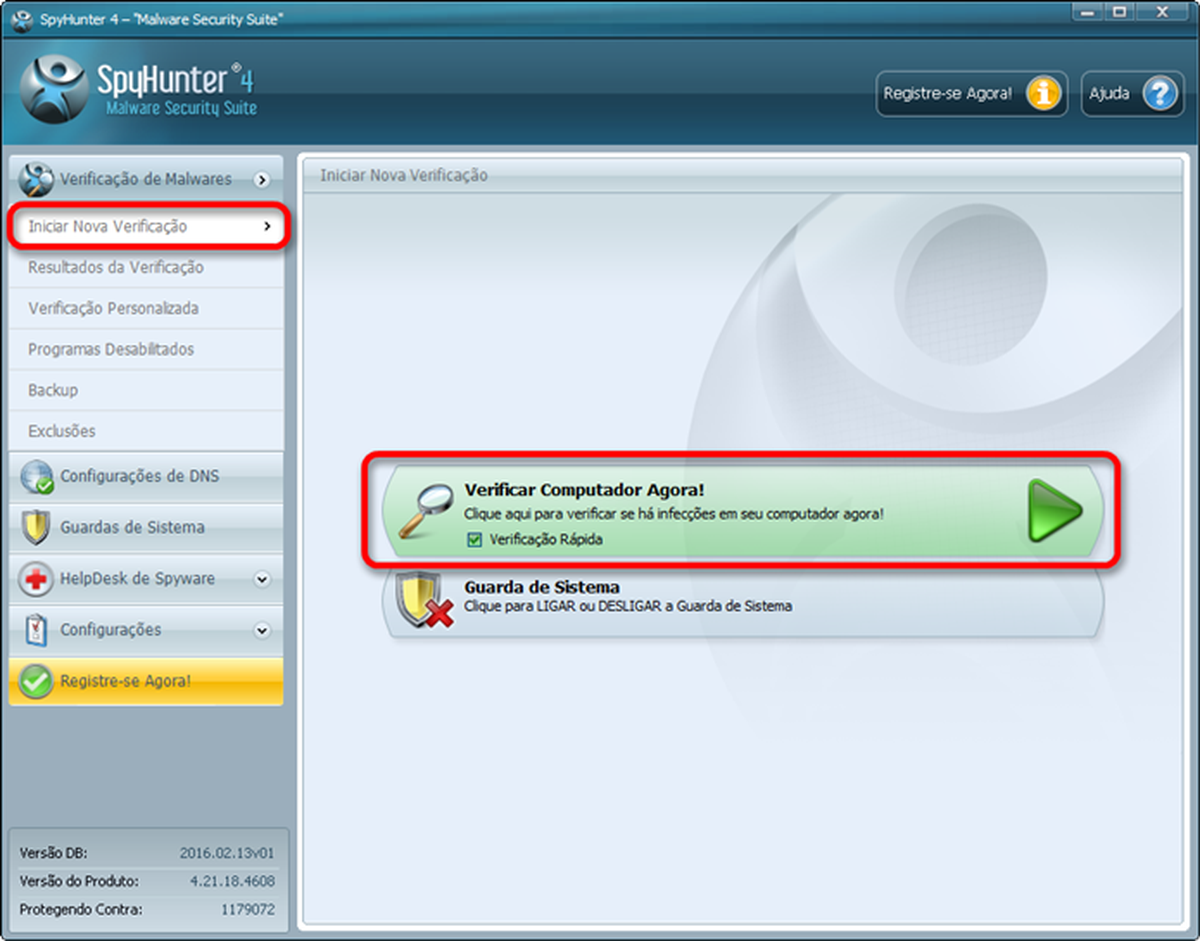Expand the HelpDesk de Spyware section
The image size is (1200, 941).
[262, 579]
